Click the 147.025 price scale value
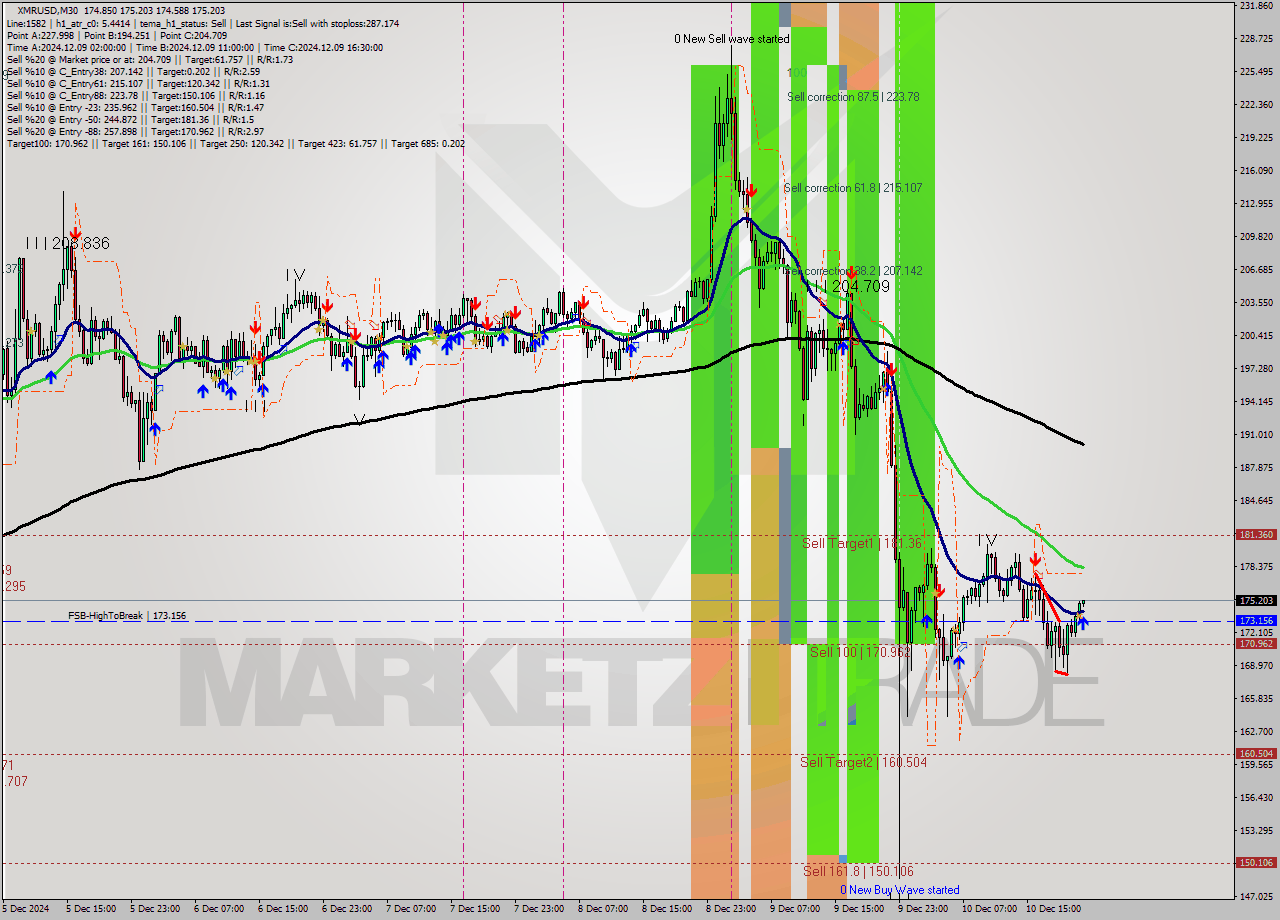Screen dimensions: 1280x920 1256,896
